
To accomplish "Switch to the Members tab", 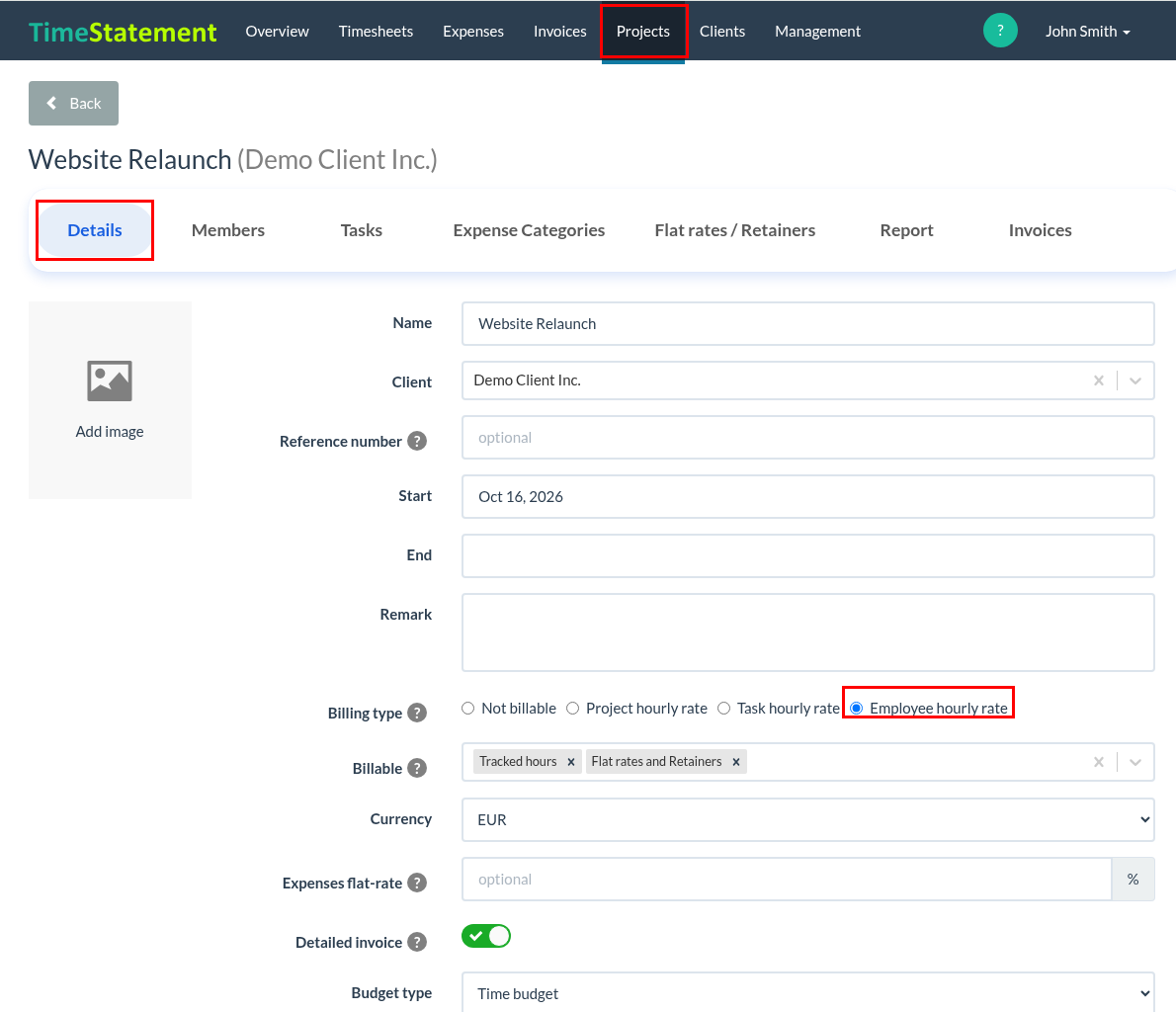I will pyautogui.click(x=228, y=230).
